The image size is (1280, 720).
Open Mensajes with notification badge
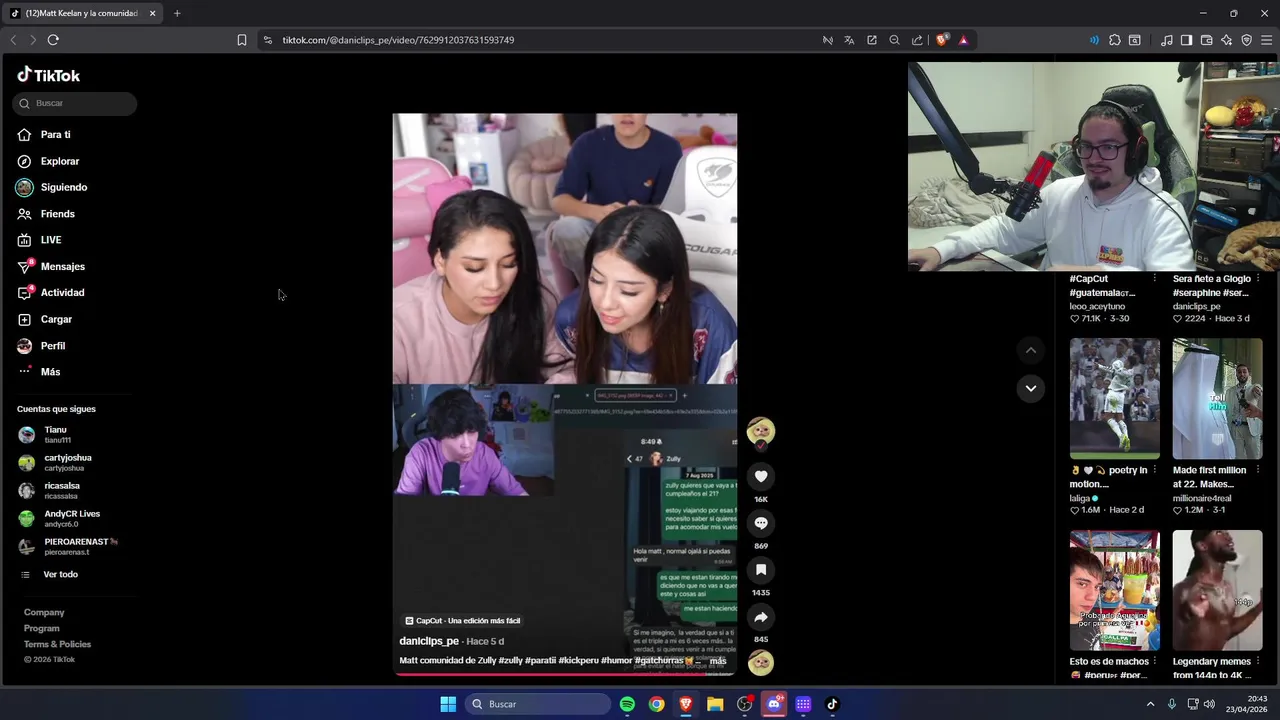pos(51,266)
